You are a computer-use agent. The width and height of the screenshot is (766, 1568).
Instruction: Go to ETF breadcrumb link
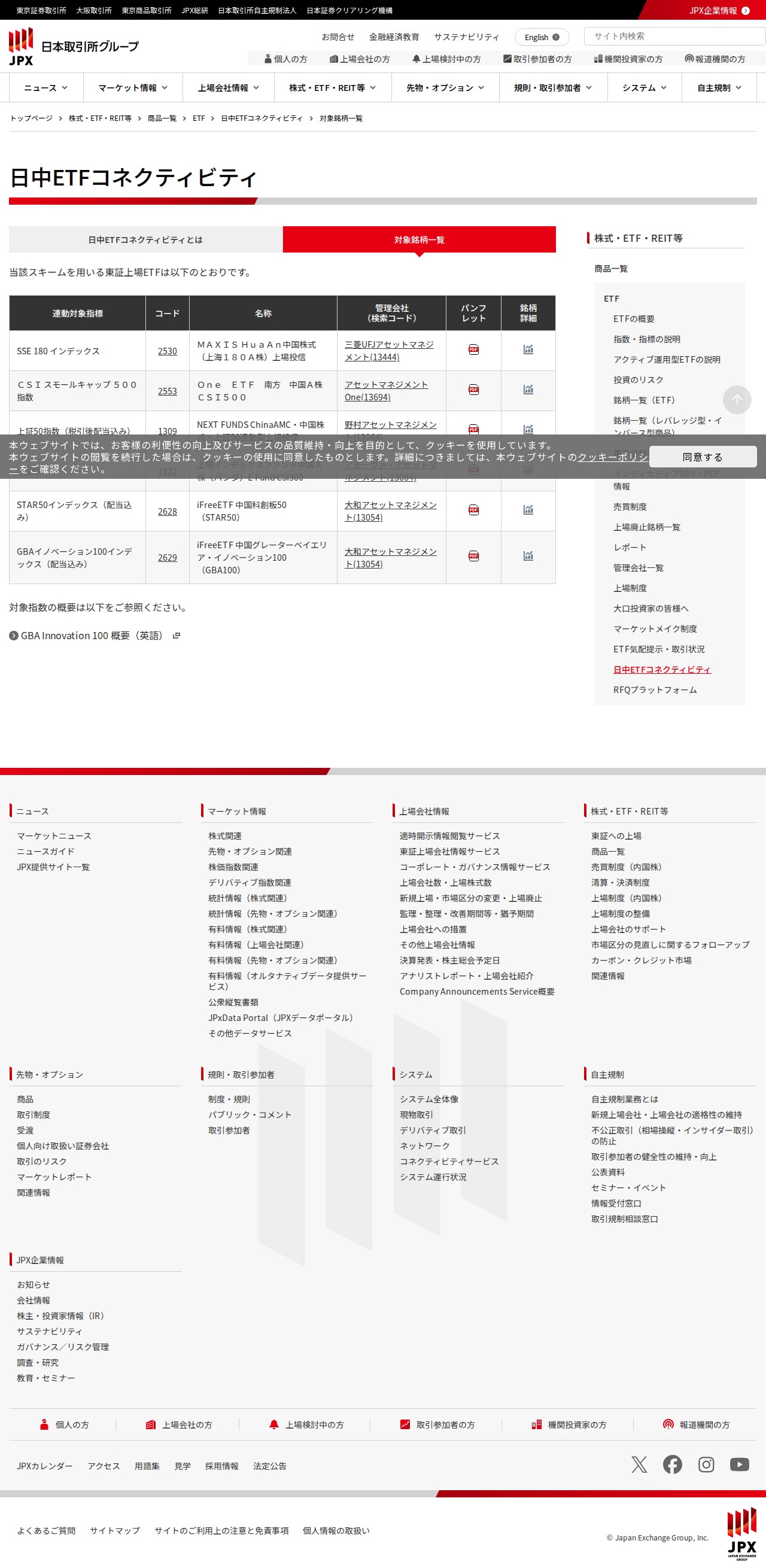[x=198, y=118]
